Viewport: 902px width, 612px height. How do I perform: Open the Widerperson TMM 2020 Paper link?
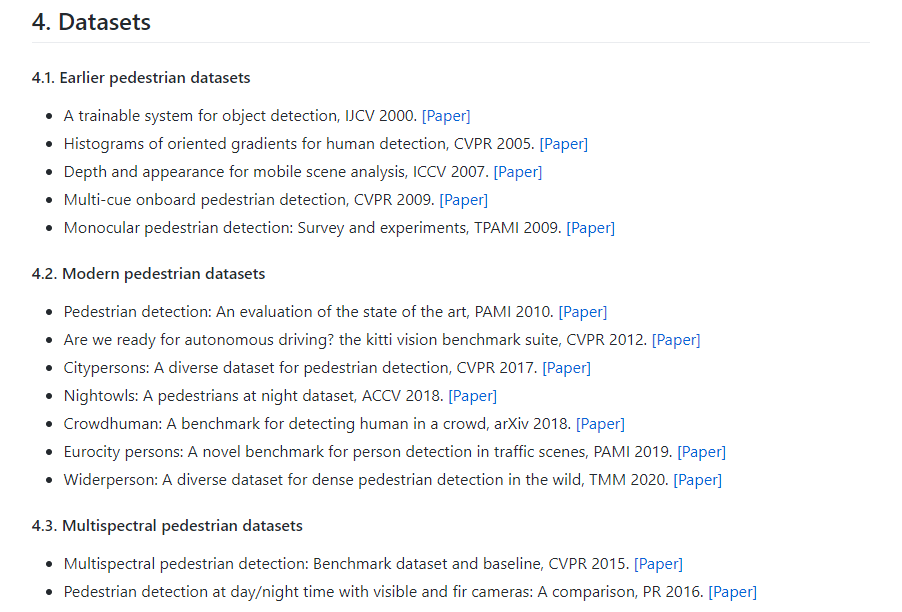point(698,480)
